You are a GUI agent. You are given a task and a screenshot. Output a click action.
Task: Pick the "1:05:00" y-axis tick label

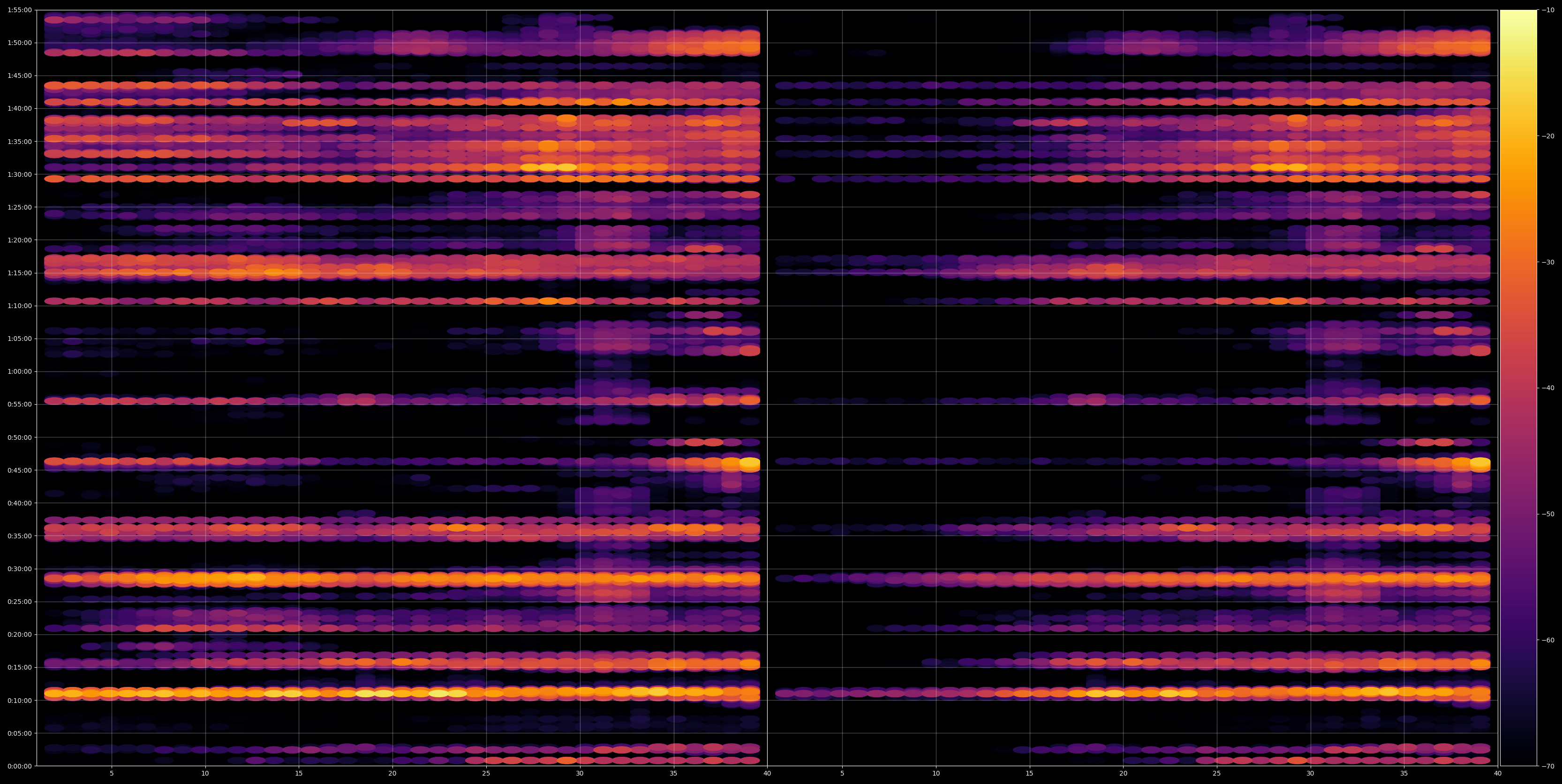click(x=20, y=339)
